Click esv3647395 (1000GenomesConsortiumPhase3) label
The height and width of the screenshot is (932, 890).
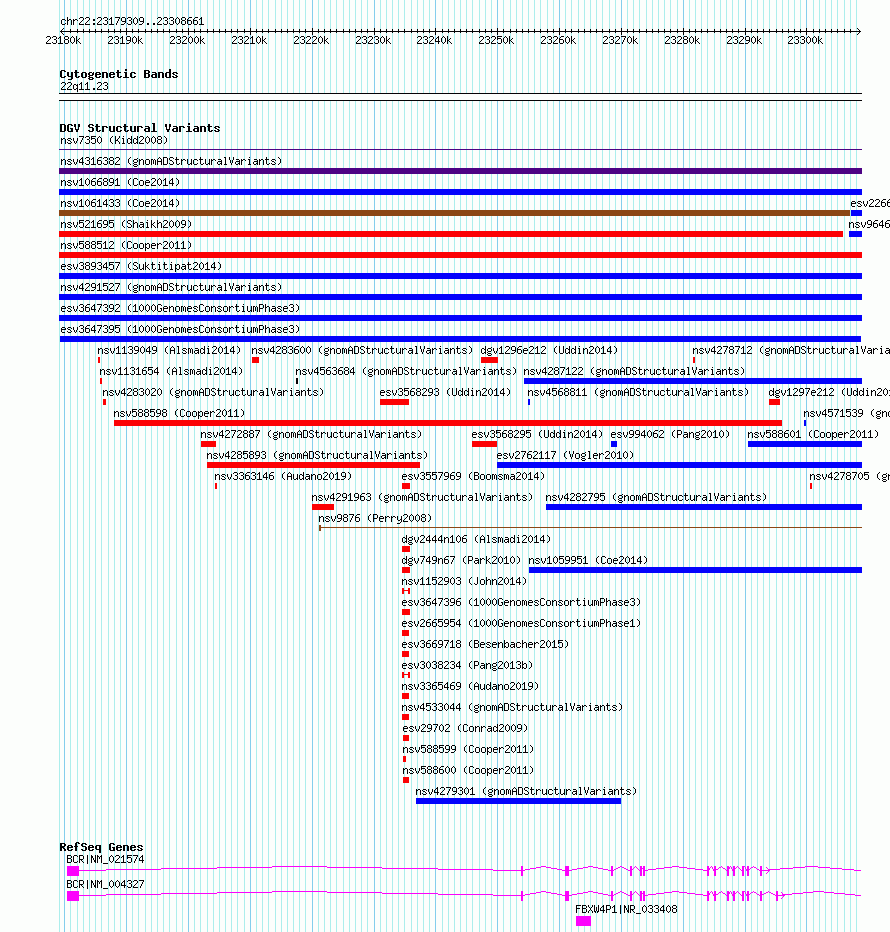click(x=180, y=329)
